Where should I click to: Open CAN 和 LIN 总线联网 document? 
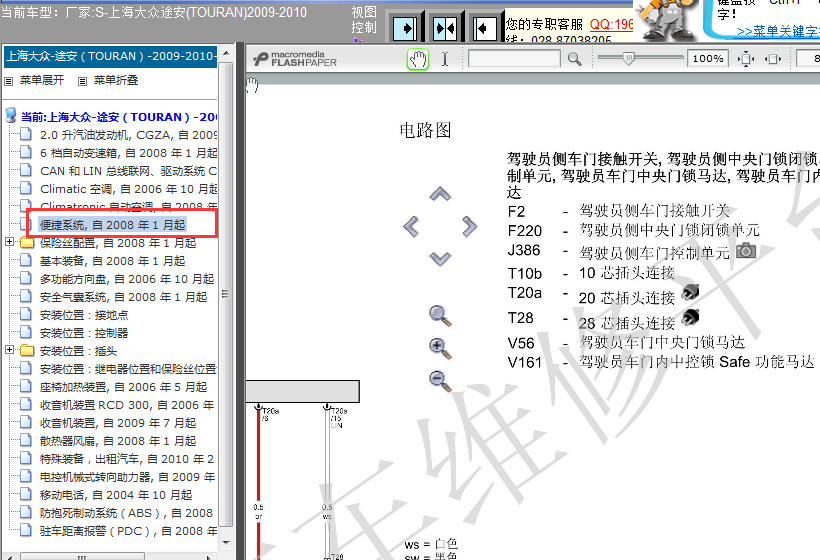[128, 171]
